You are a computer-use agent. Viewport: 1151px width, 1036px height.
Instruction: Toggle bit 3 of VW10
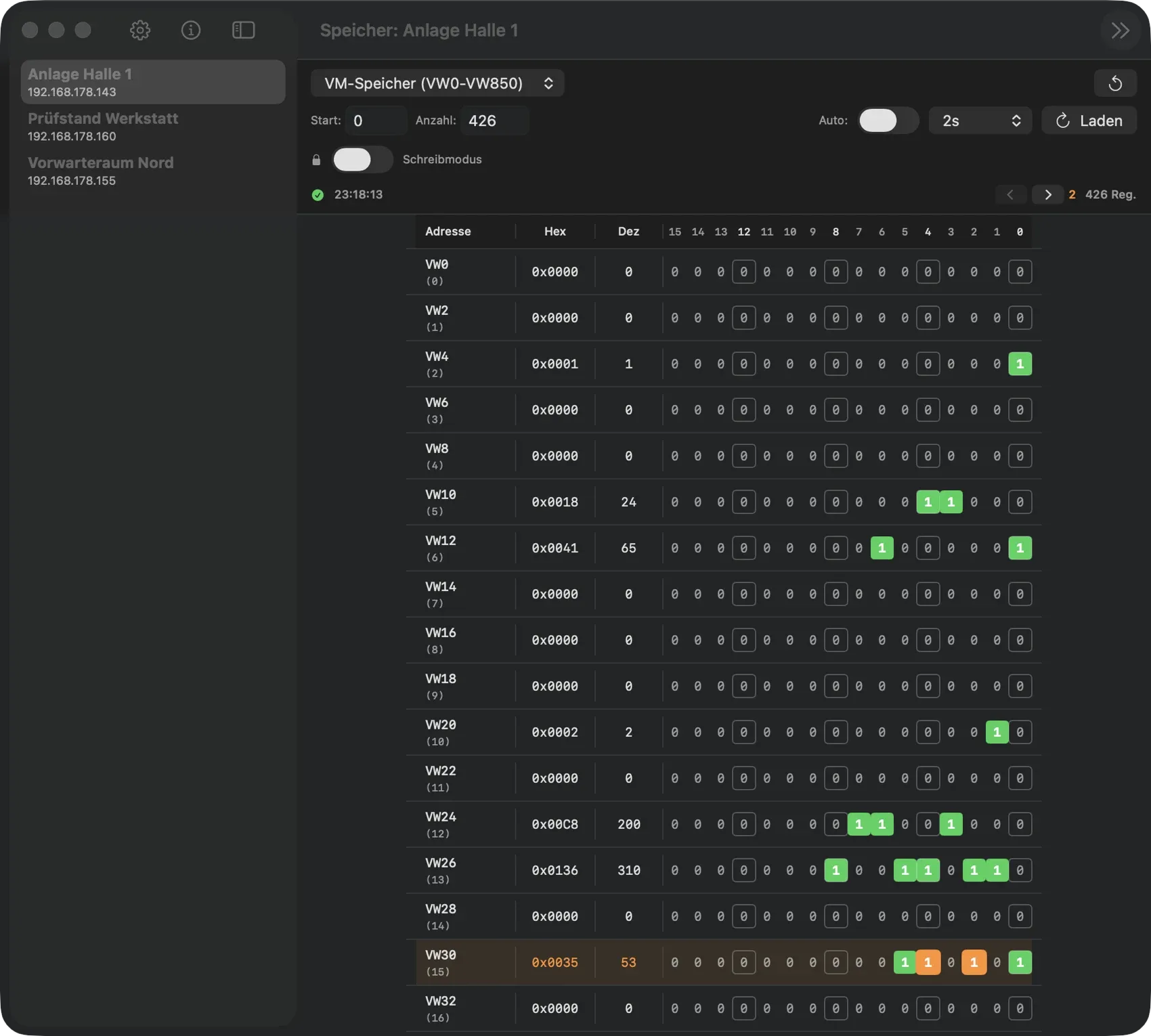(x=951, y=502)
